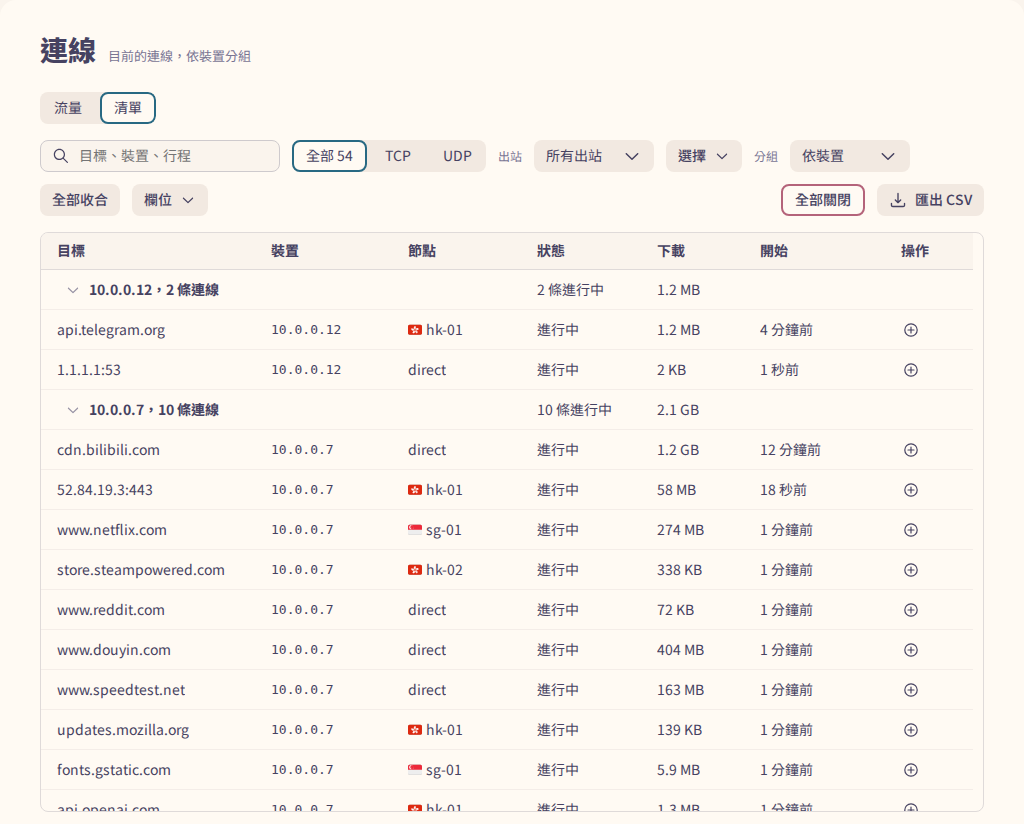Image resolution: width=1024 pixels, height=824 pixels.
Task: Click the action icon for www.netflix.com row
Action: click(x=910, y=530)
